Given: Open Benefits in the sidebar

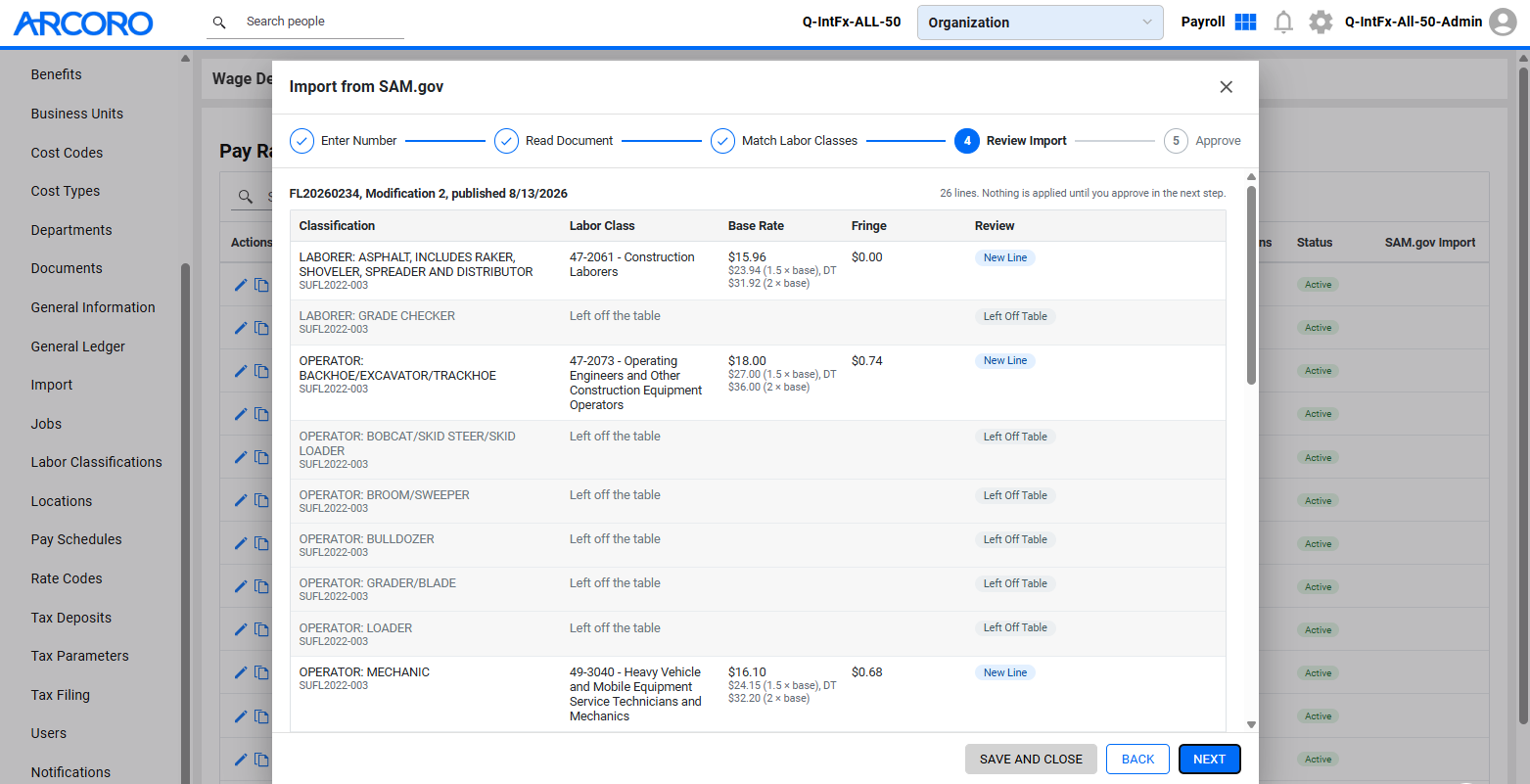Looking at the screenshot, I should (x=57, y=74).
